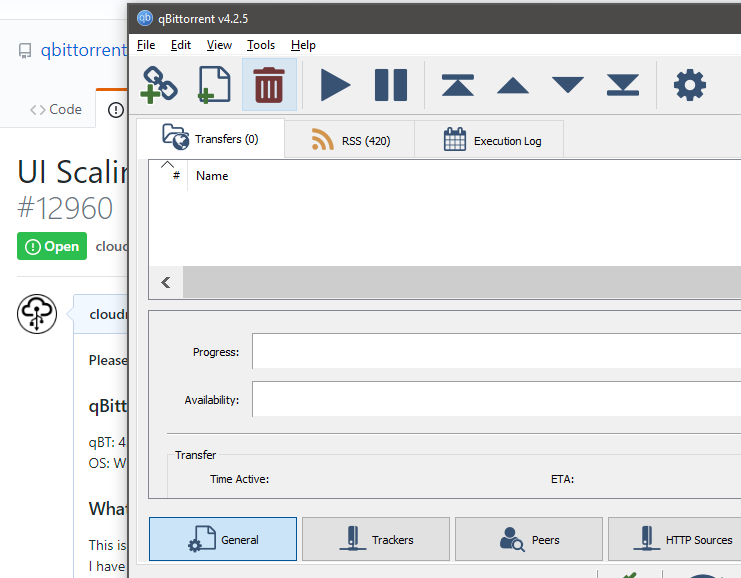This screenshot has height=578, width=741.
Task: Click the Add Torrent File icon
Action: tap(214, 85)
